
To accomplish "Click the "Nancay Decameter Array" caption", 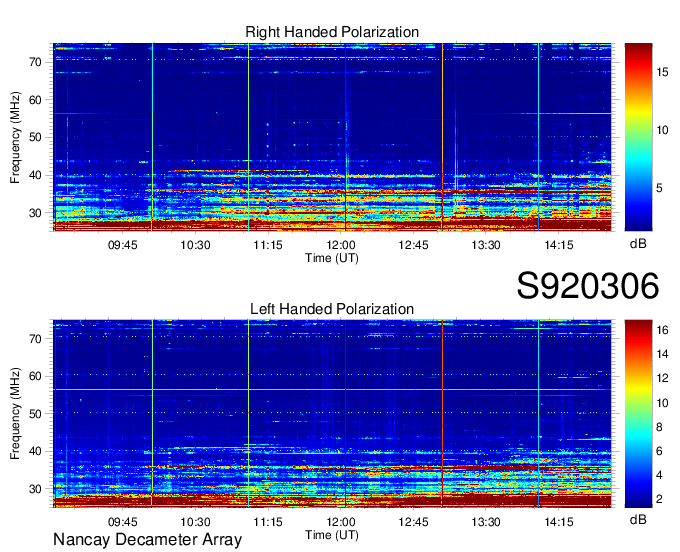I will 147,540.
